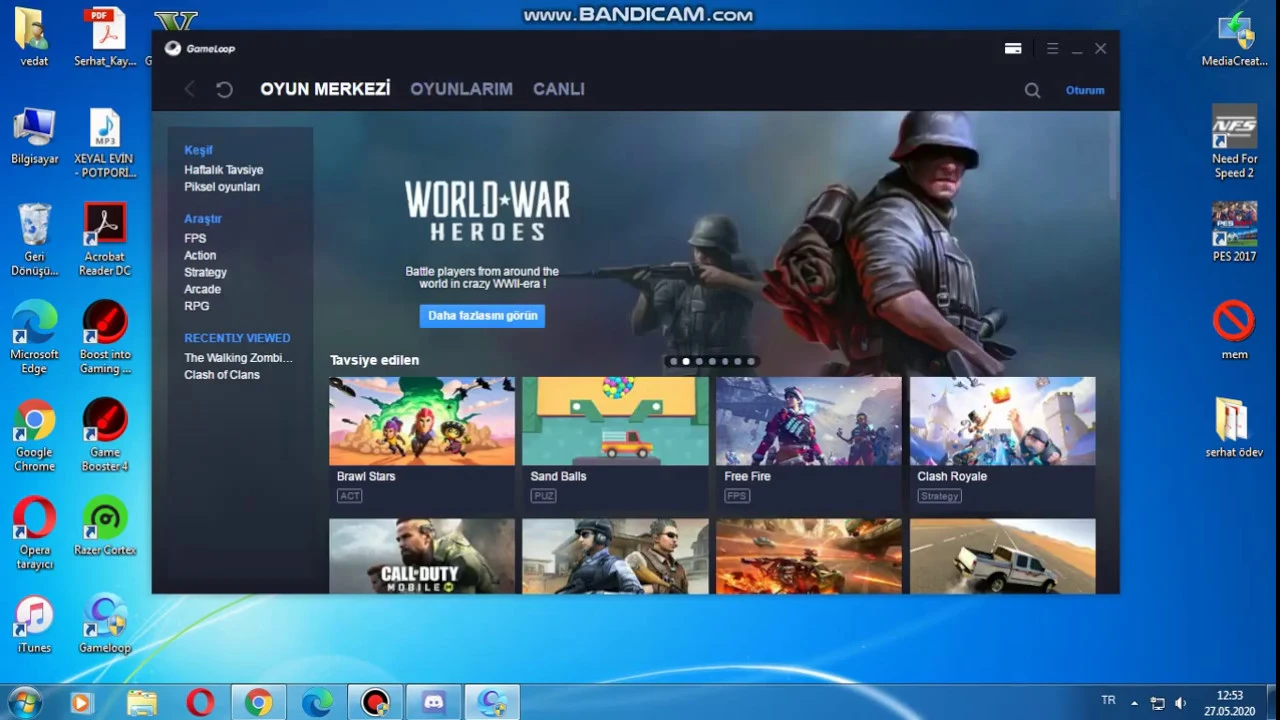Select Action category
This screenshot has width=1280, height=720.
200,256
